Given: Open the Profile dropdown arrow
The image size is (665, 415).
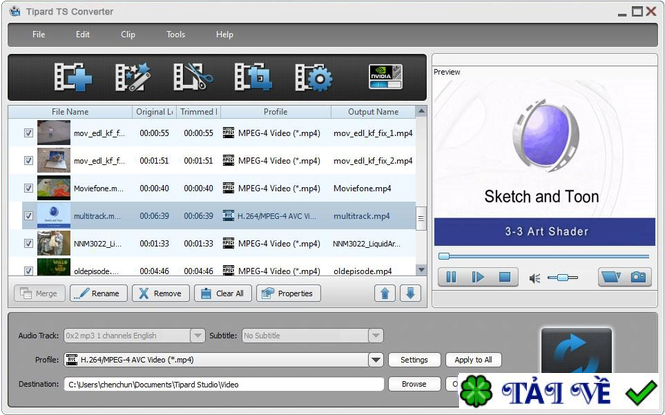Looking at the screenshot, I should [376, 360].
